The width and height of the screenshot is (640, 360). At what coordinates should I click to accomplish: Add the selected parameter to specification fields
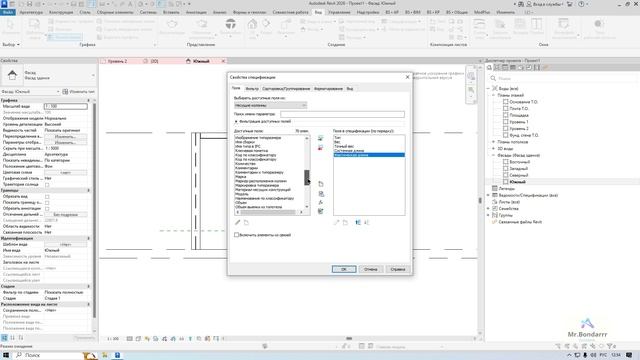pyautogui.click(x=320, y=138)
